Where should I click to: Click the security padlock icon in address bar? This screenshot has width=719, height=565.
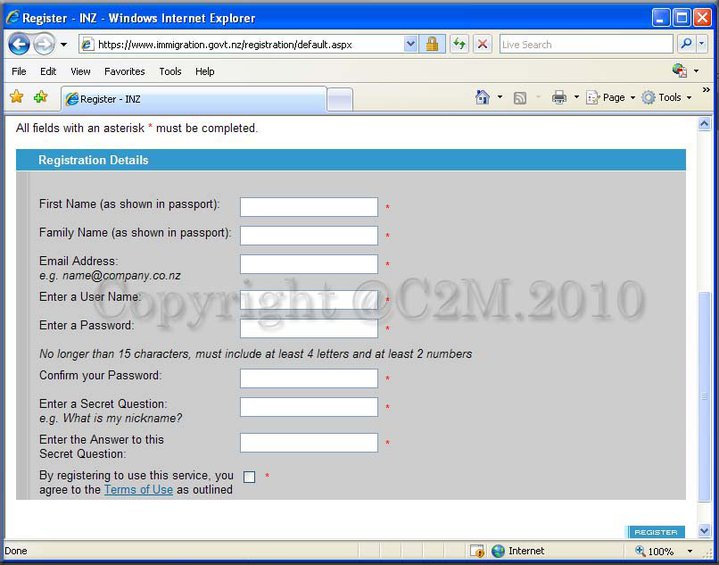[432, 44]
